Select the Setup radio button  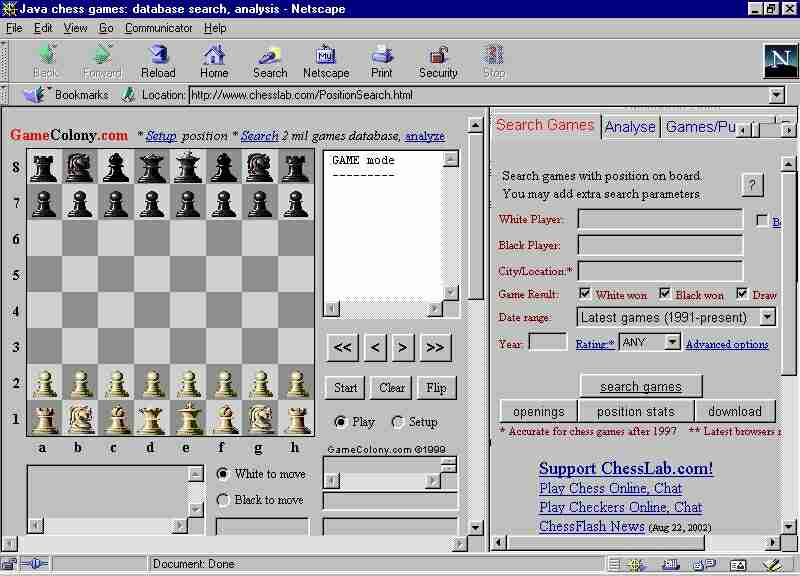point(397,422)
